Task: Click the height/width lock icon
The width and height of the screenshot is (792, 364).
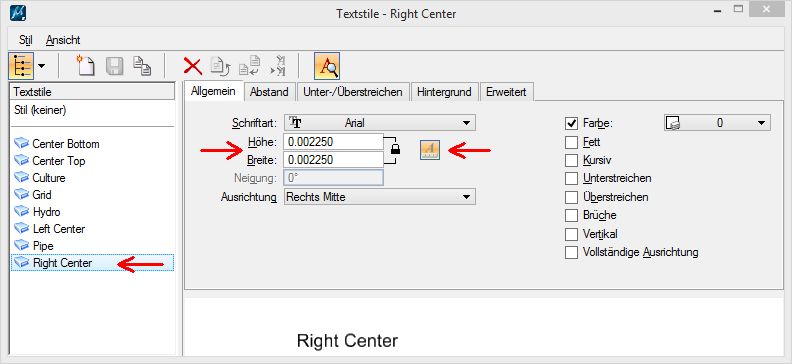Action: 395,149
